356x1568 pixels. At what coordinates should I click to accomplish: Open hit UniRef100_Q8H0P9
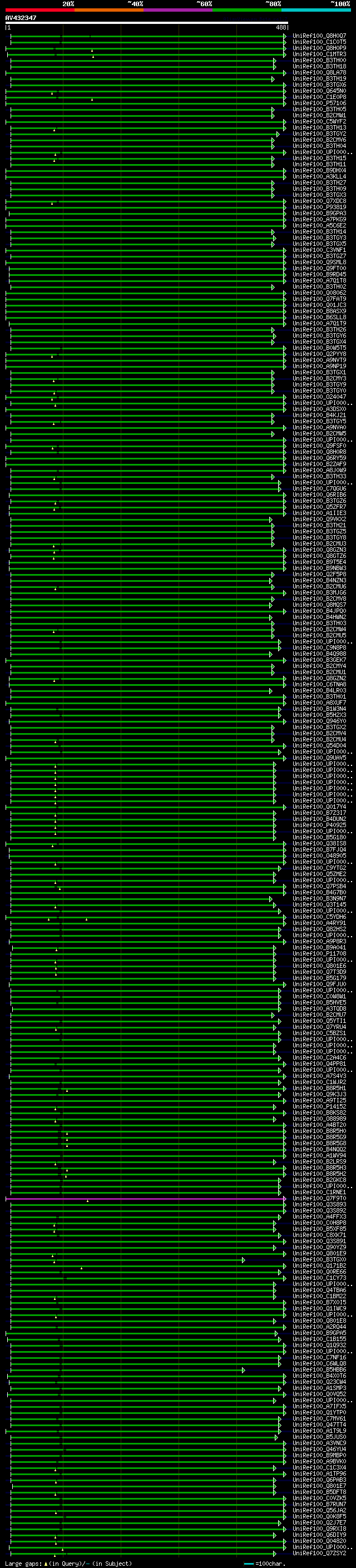(x=319, y=48)
